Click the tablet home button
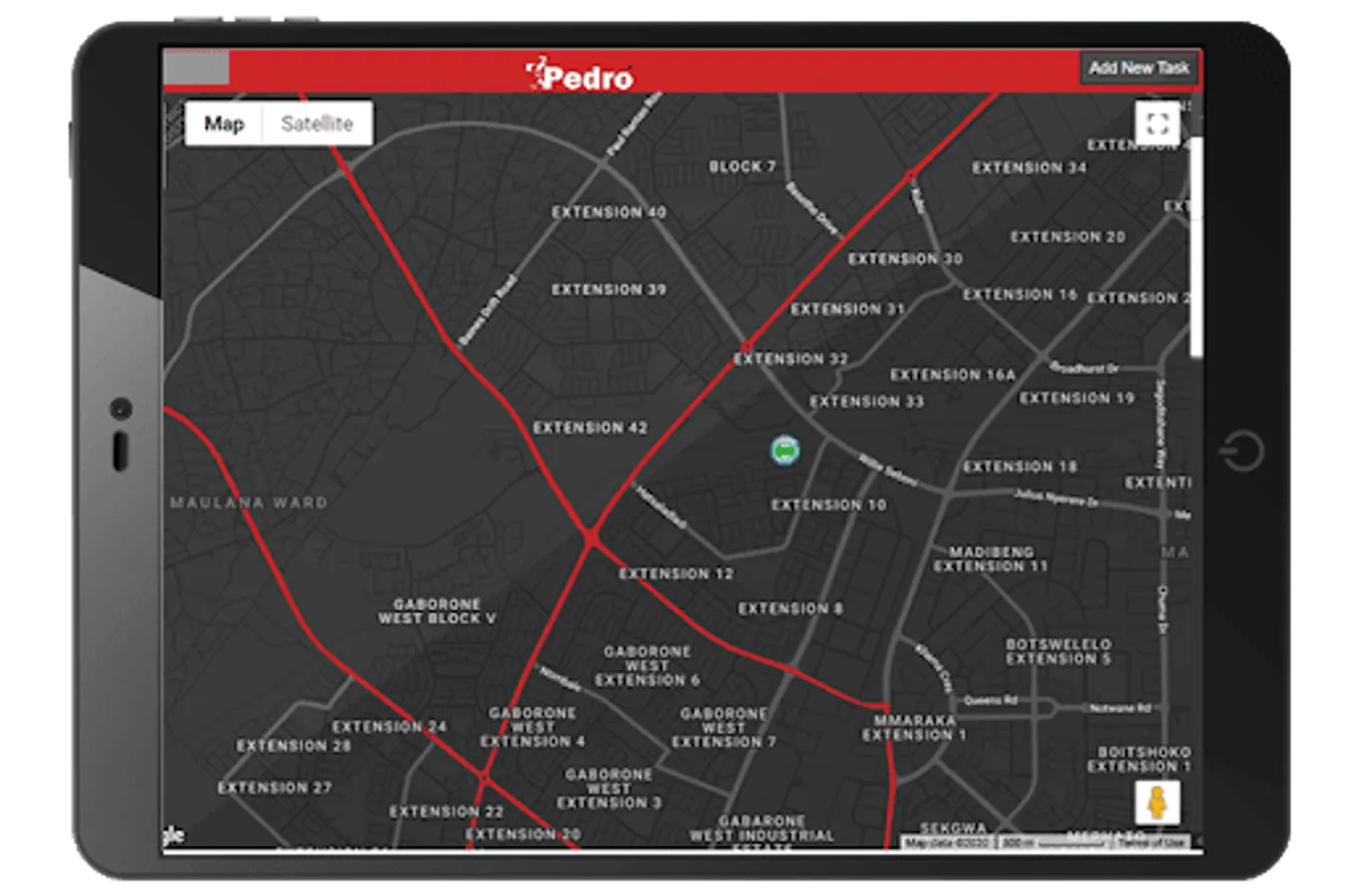The height and width of the screenshot is (896, 1345). point(1241,450)
